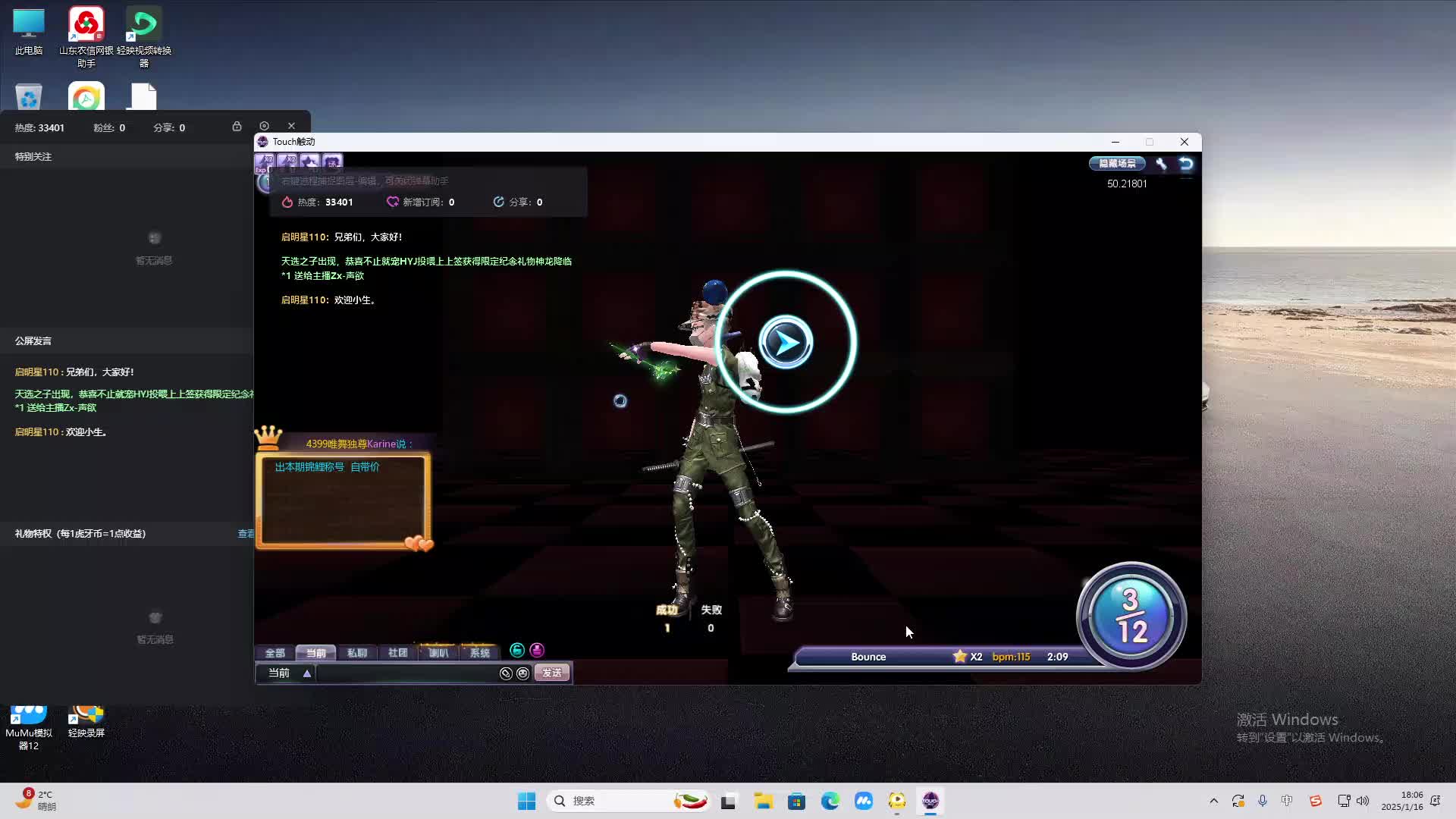Open overlay panel settings target icon
The image size is (1456, 819).
(x=264, y=126)
